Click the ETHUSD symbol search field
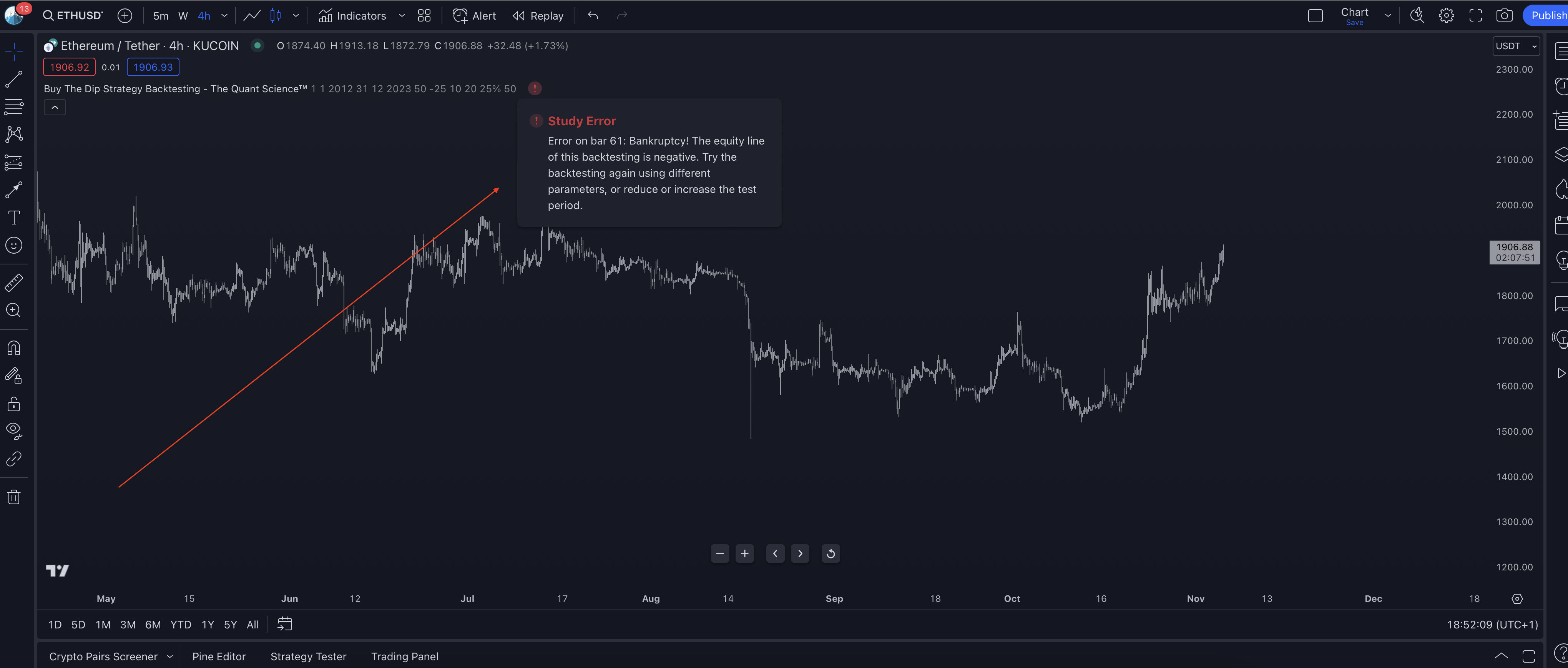This screenshot has width=1568, height=668. (x=73, y=16)
